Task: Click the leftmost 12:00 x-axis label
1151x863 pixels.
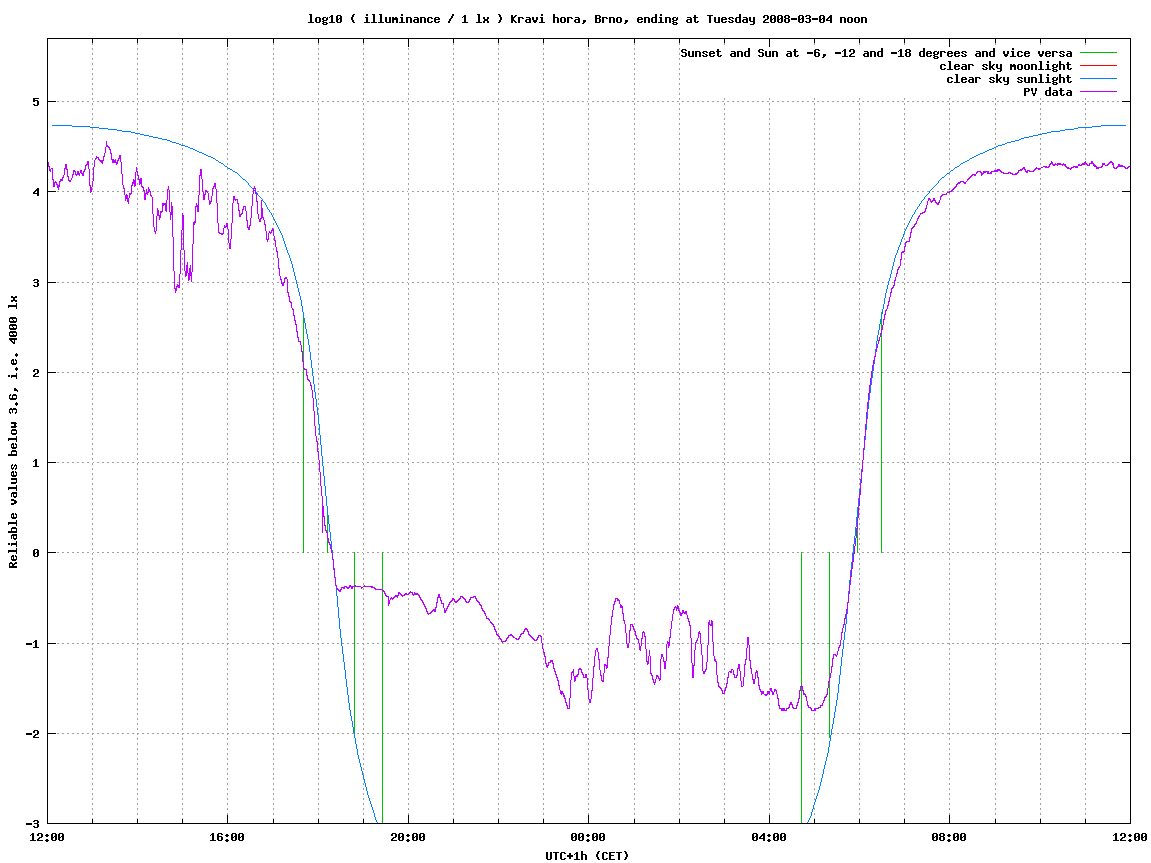Action: click(47, 837)
